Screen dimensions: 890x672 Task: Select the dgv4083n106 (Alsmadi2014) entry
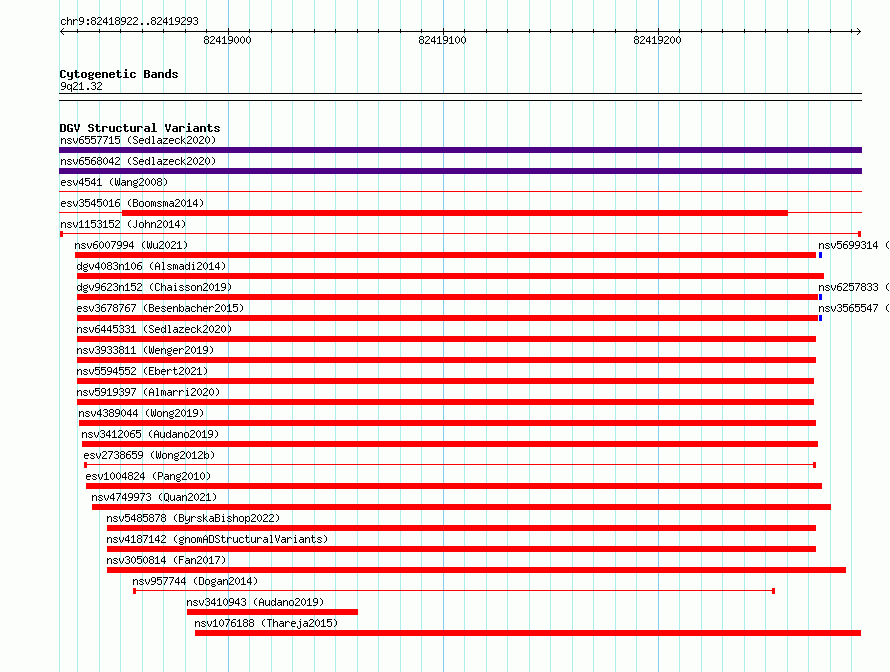tap(151, 266)
